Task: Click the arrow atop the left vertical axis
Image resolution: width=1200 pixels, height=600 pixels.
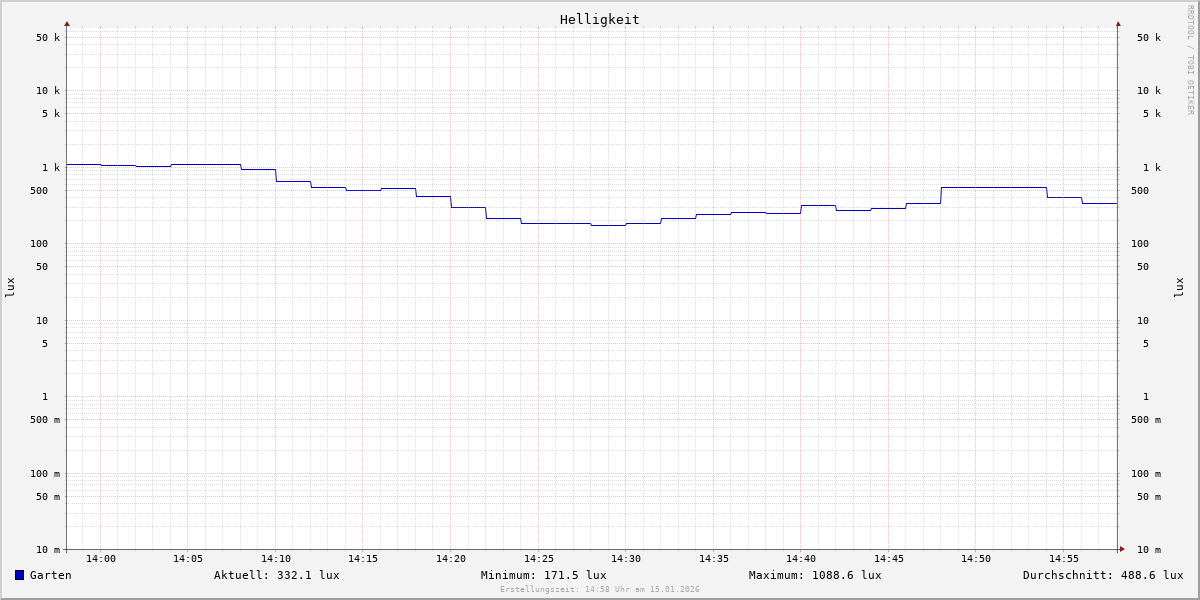Action: pos(67,23)
